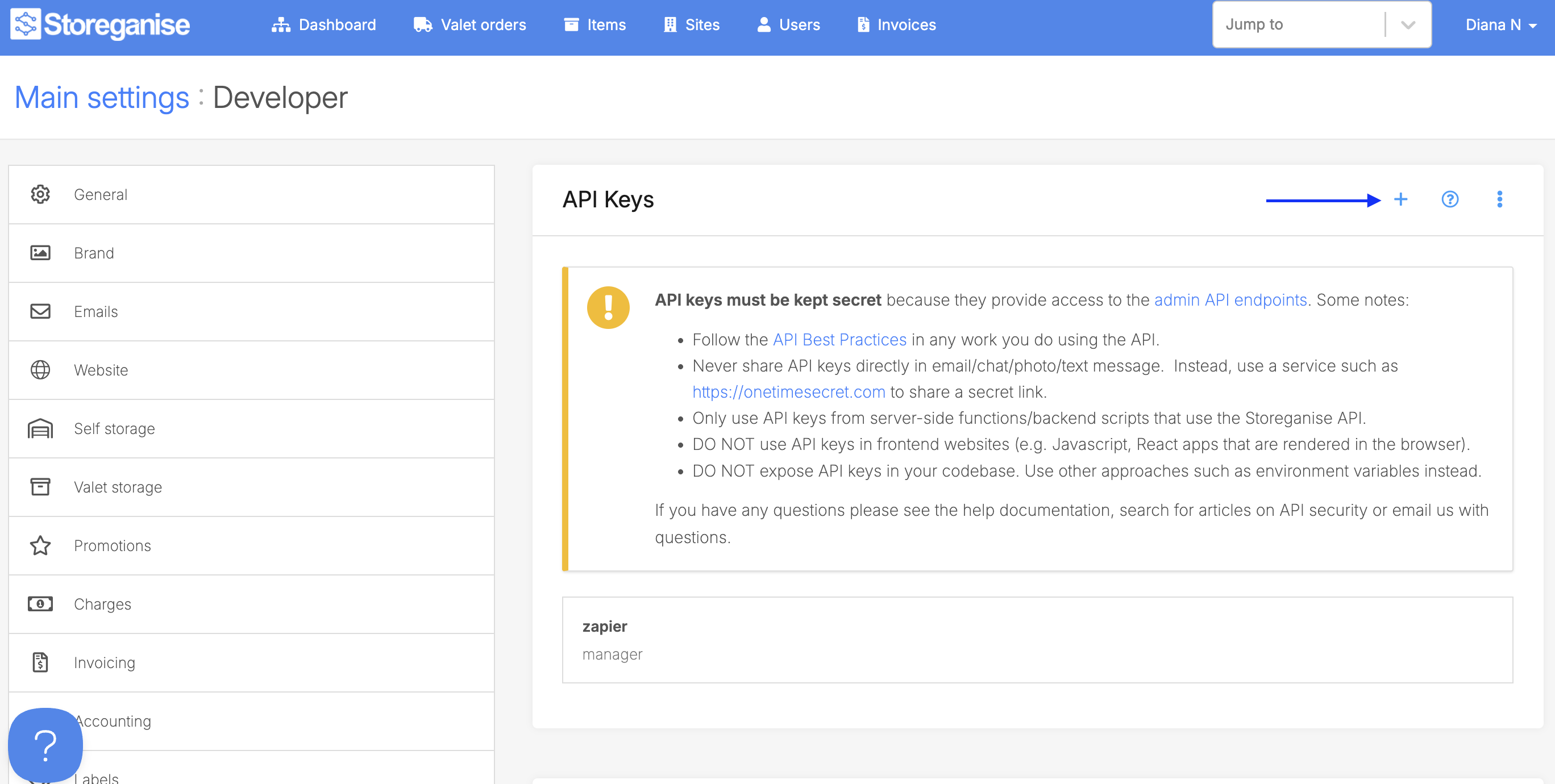Click the plus icon to add API key
The image size is (1555, 784).
click(x=1400, y=199)
